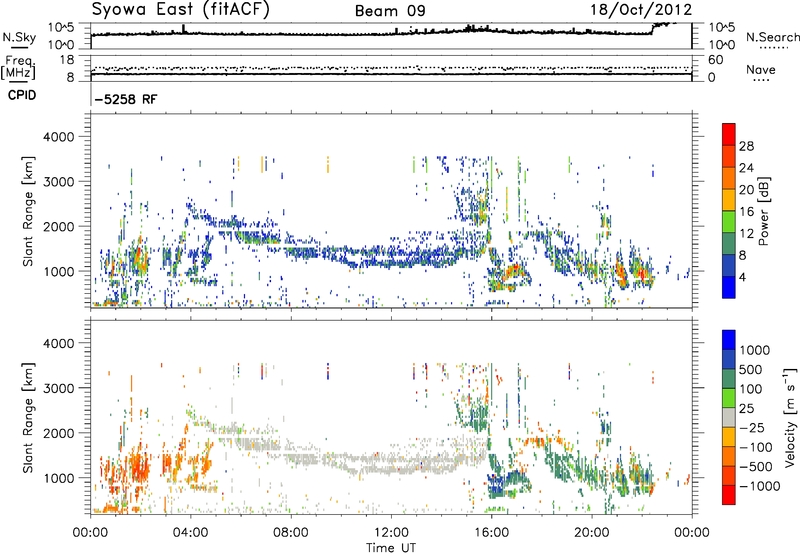Click the '12:00' time axis tick
The height and width of the screenshot is (554, 800).
click(x=391, y=533)
